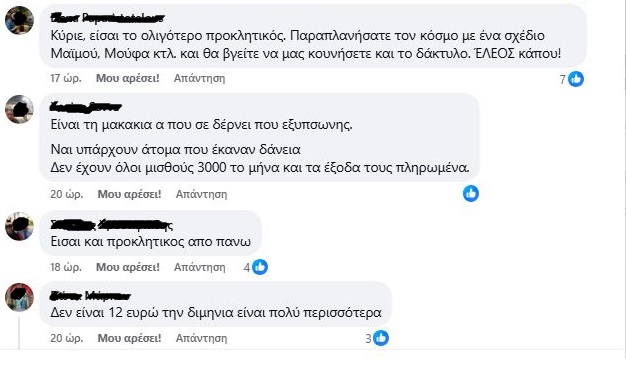
Task: Like the comment about 3000 monthly salaries
Action: pos(129,194)
